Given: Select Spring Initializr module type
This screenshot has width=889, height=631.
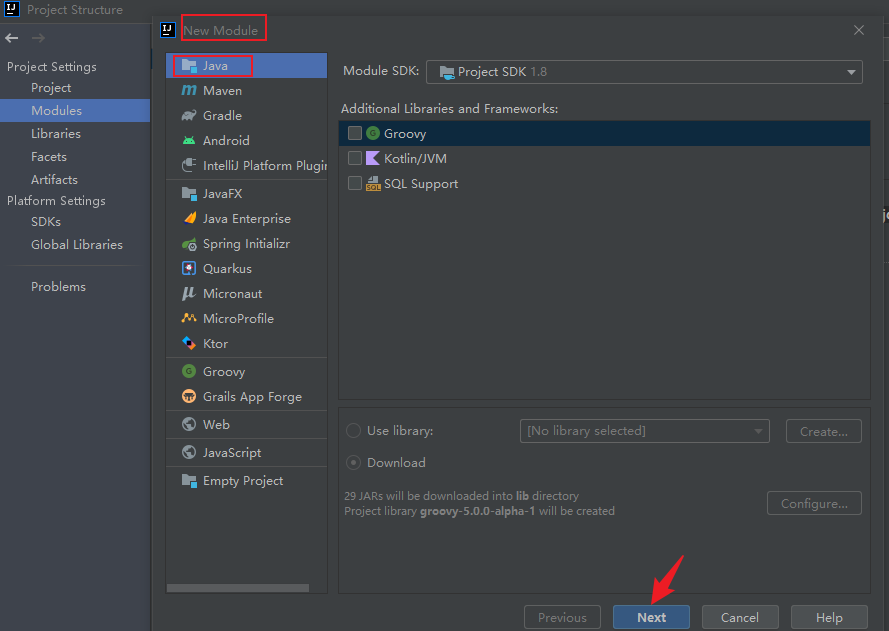Looking at the screenshot, I should coord(247,244).
